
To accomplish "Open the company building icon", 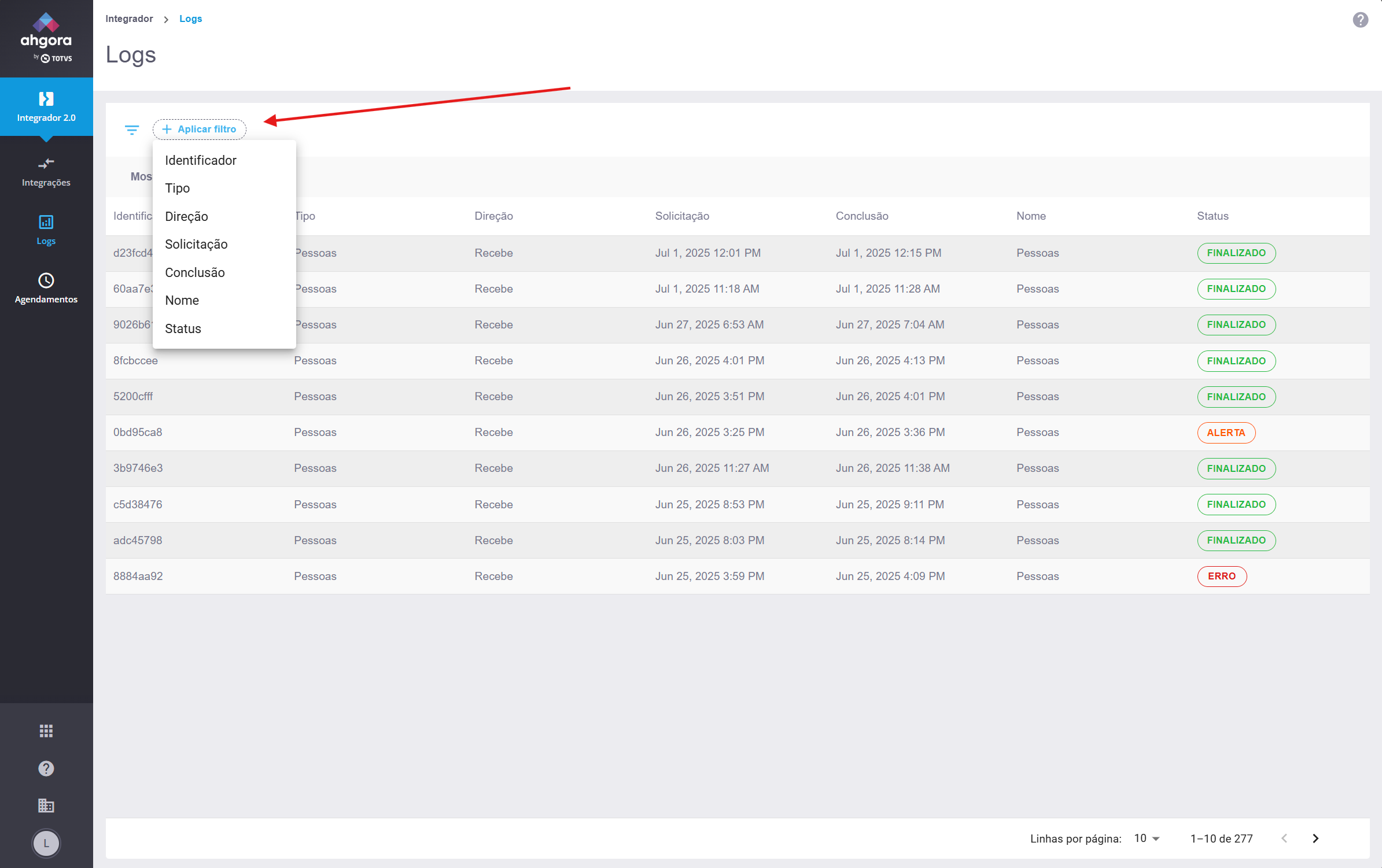I will coord(46,806).
